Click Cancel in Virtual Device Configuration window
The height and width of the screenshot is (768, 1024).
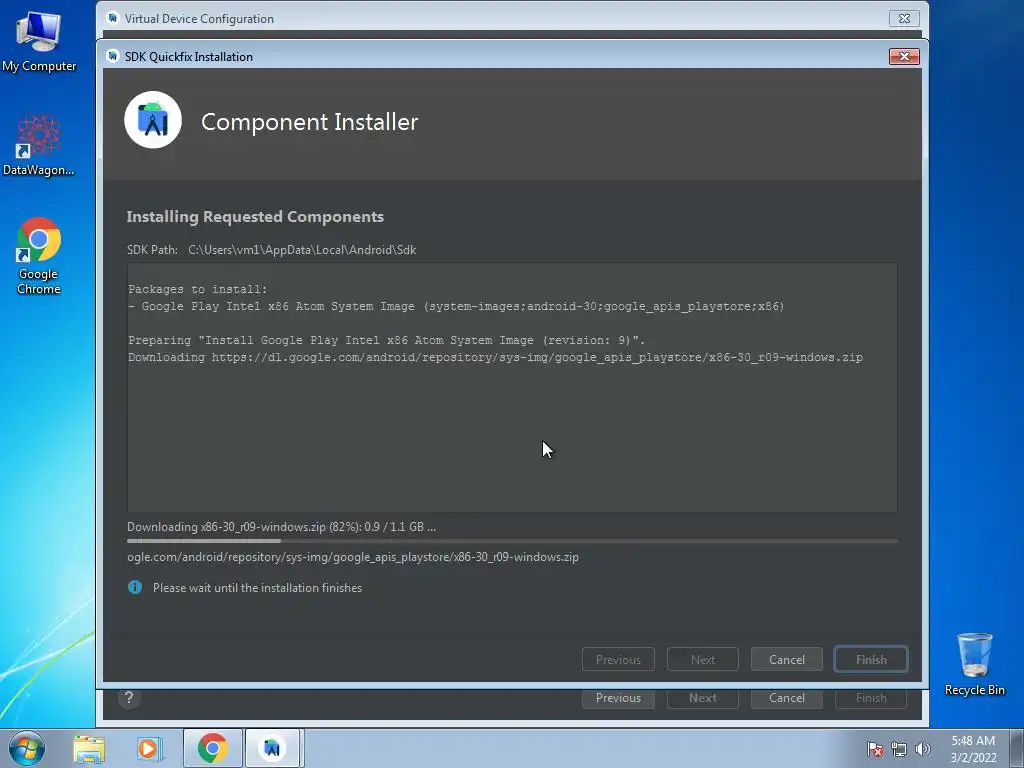tap(786, 697)
